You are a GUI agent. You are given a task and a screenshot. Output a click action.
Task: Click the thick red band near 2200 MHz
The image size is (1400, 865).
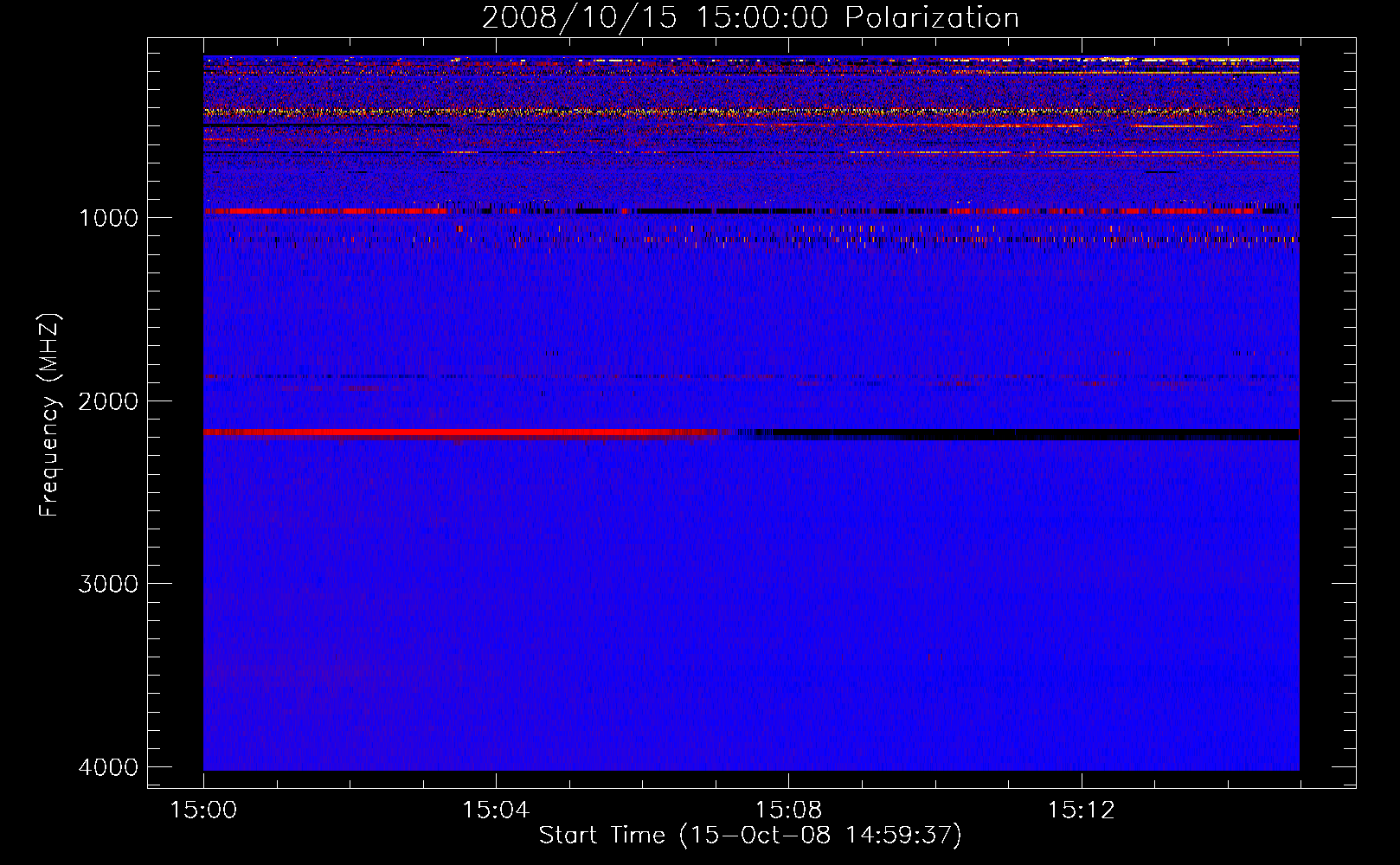(x=467, y=432)
